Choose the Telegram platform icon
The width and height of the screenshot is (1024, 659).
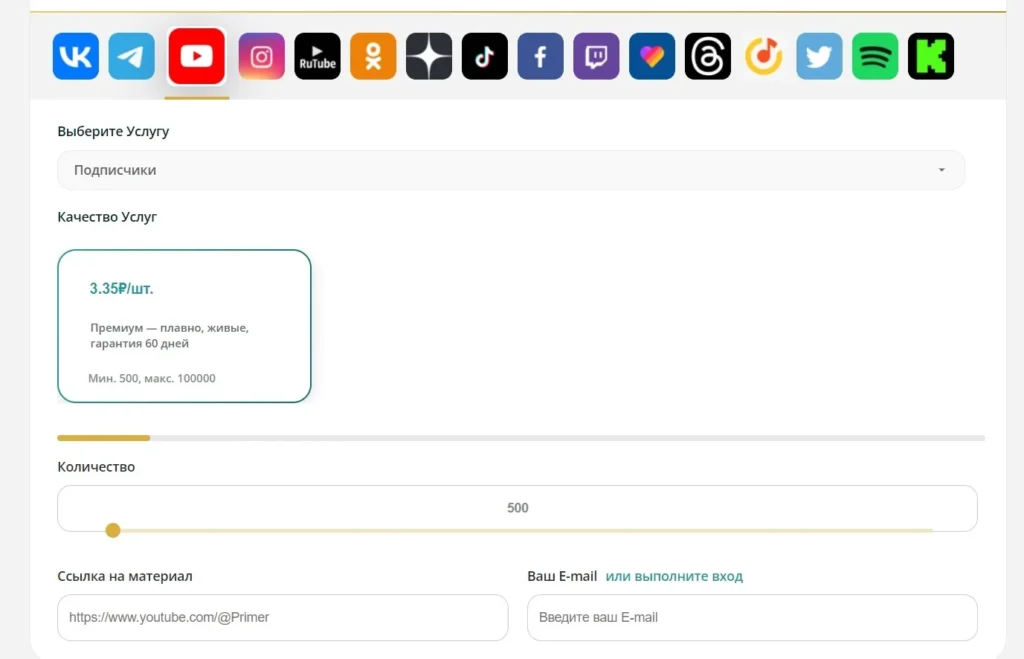131,56
